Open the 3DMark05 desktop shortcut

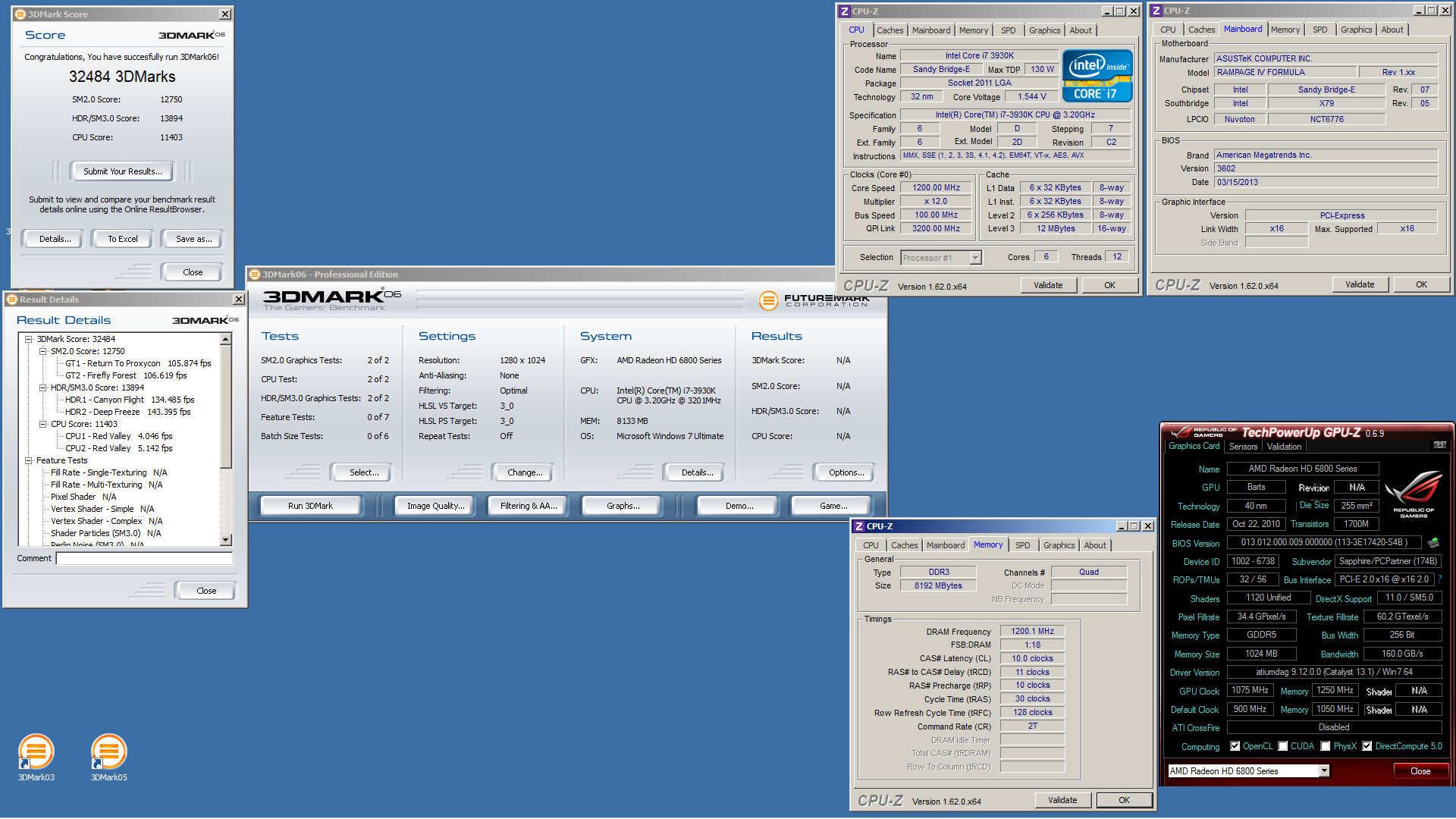(108, 757)
